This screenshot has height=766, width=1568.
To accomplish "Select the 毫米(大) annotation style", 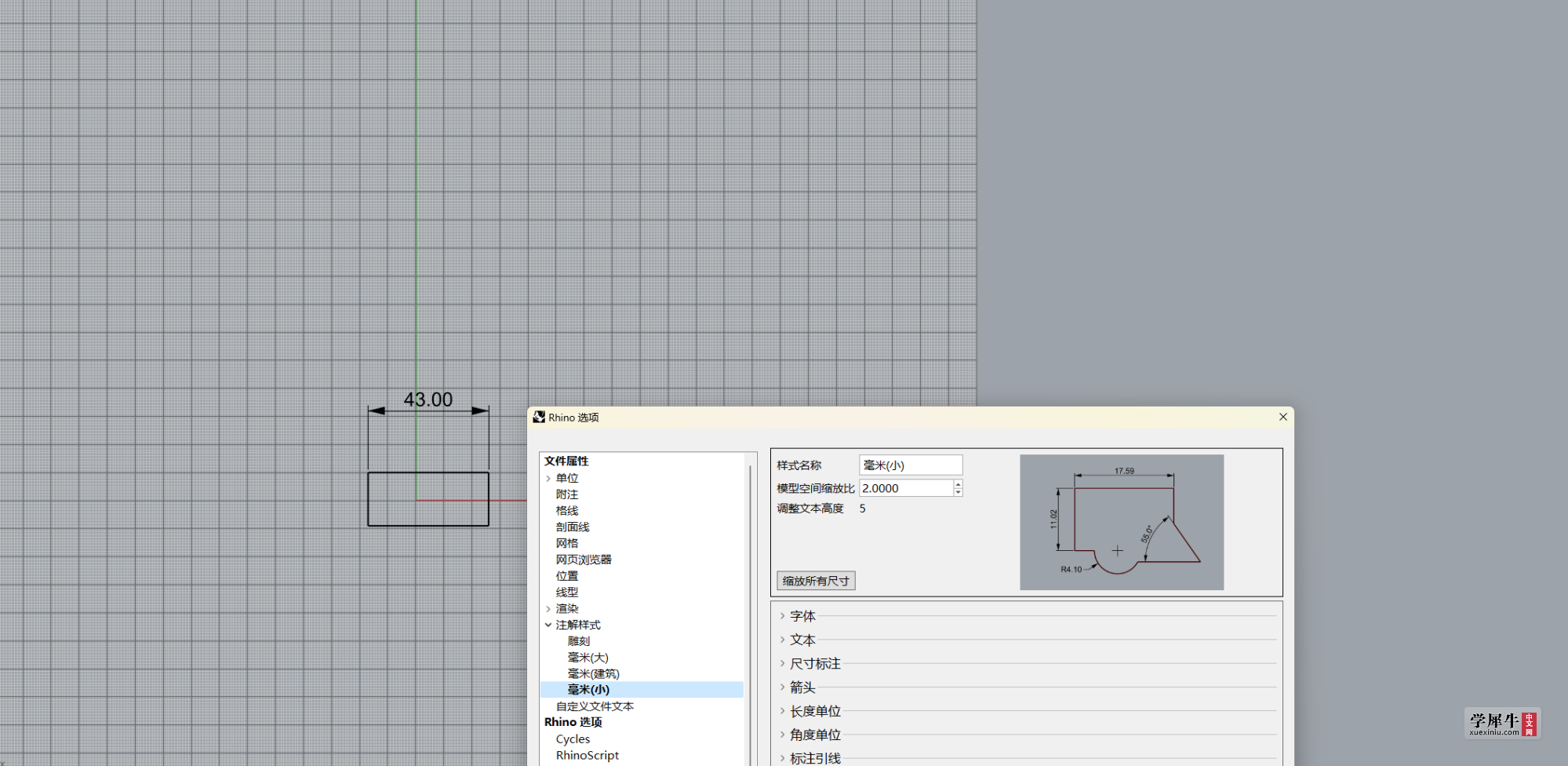I will click(x=588, y=658).
